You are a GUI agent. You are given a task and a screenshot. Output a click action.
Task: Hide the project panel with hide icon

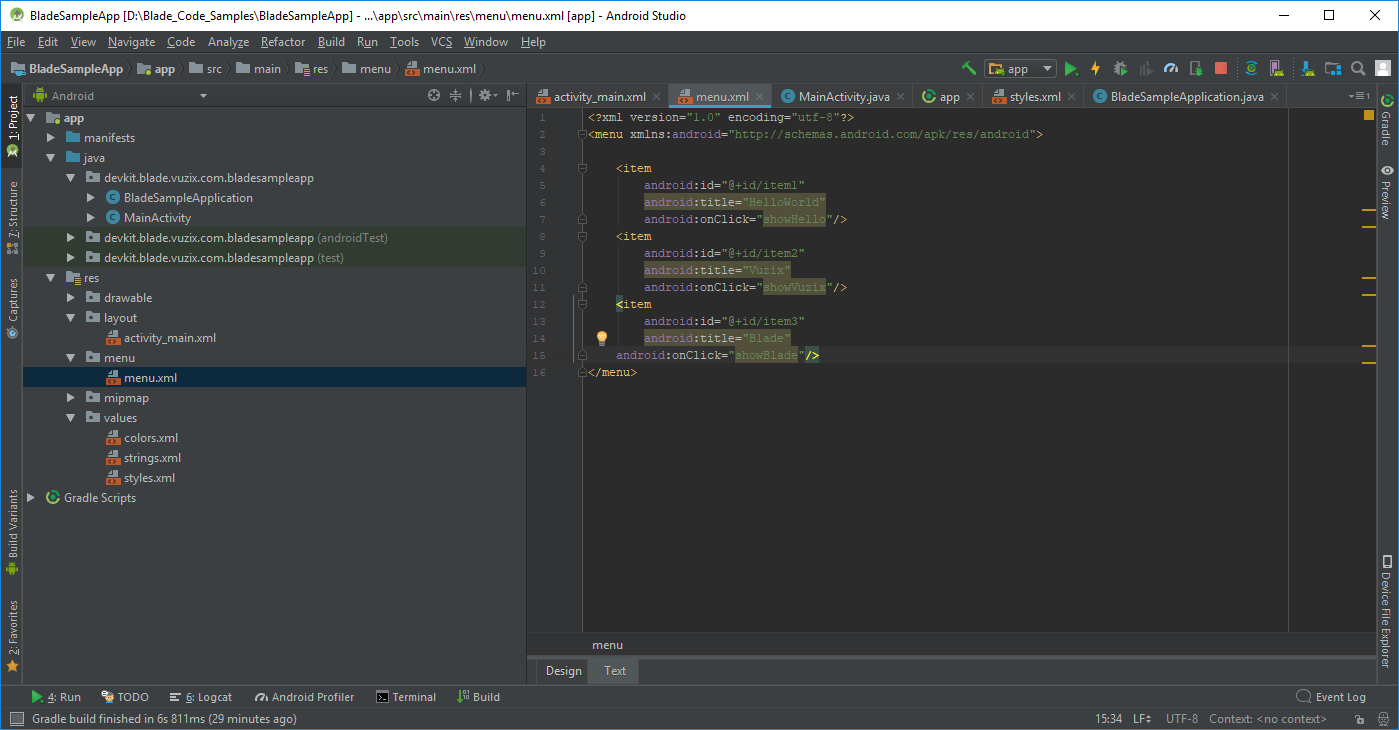coord(513,96)
